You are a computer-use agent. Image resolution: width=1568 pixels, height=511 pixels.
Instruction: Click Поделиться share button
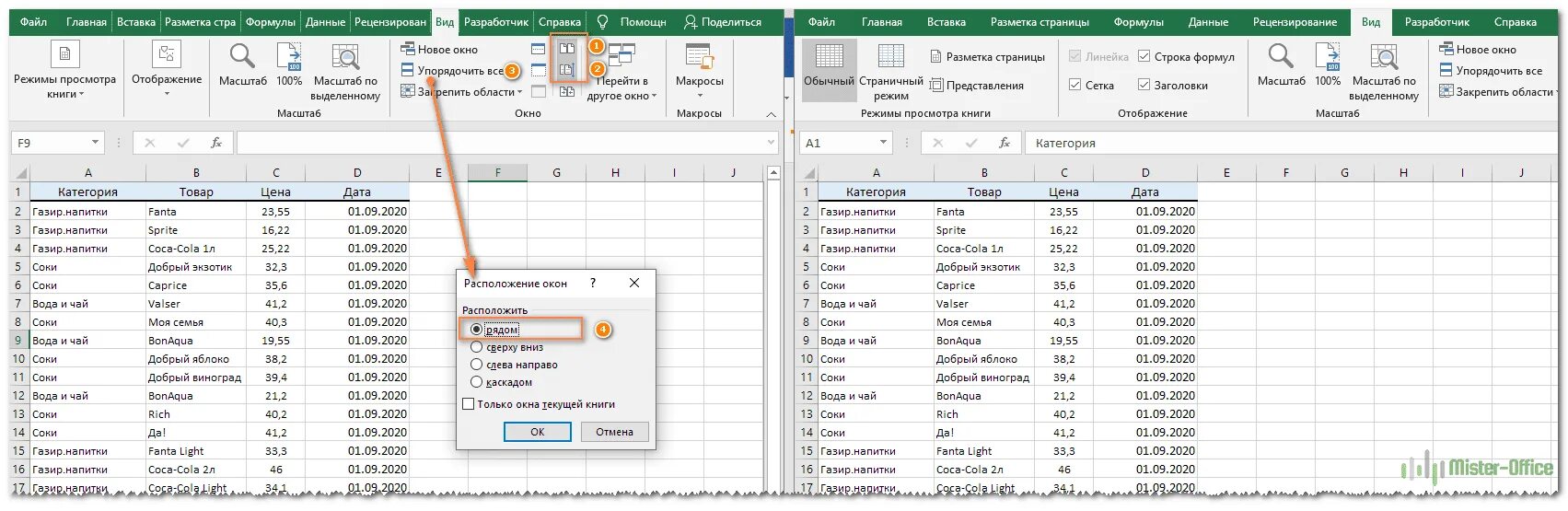(x=723, y=21)
